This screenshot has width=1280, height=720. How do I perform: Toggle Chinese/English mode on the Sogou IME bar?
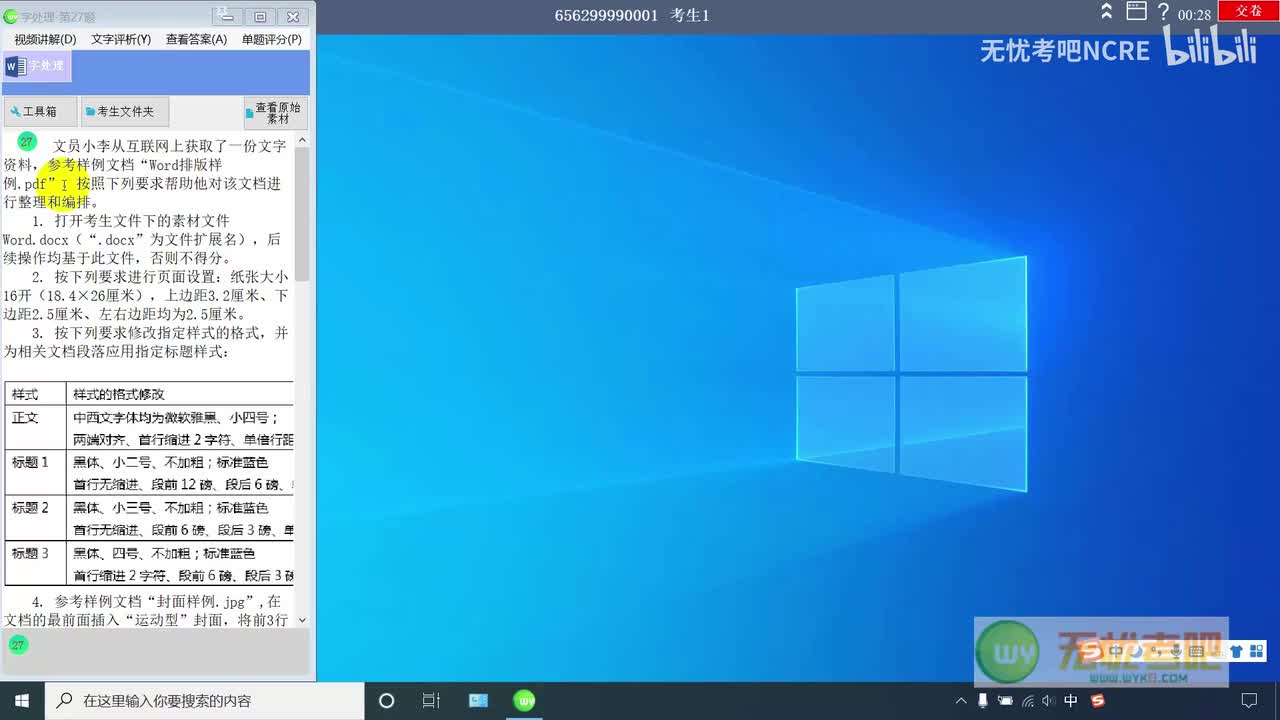tap(1115, 652)
